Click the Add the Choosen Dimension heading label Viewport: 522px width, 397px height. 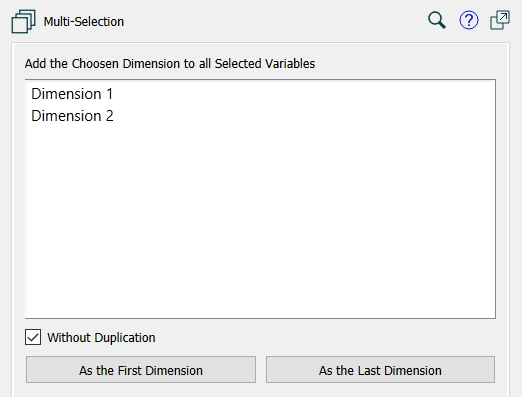click(170, 64)
